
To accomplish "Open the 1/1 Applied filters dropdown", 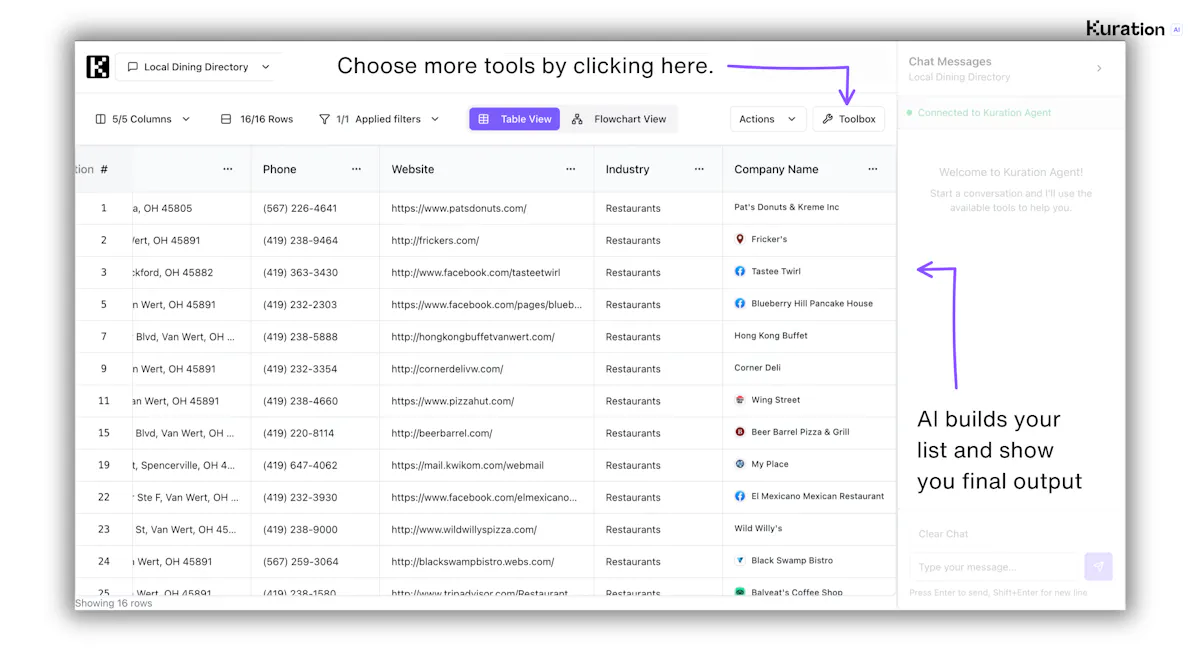I will tap(379, 119).
